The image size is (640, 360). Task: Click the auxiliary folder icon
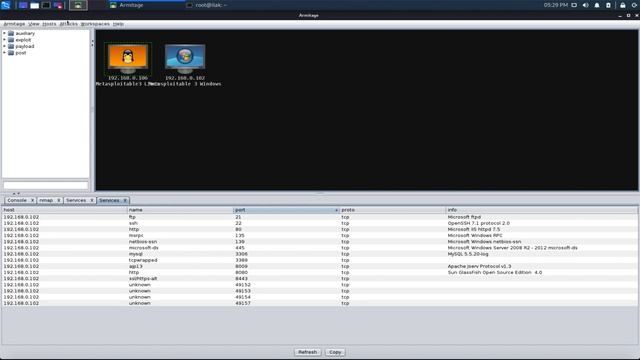pos(11,33)
